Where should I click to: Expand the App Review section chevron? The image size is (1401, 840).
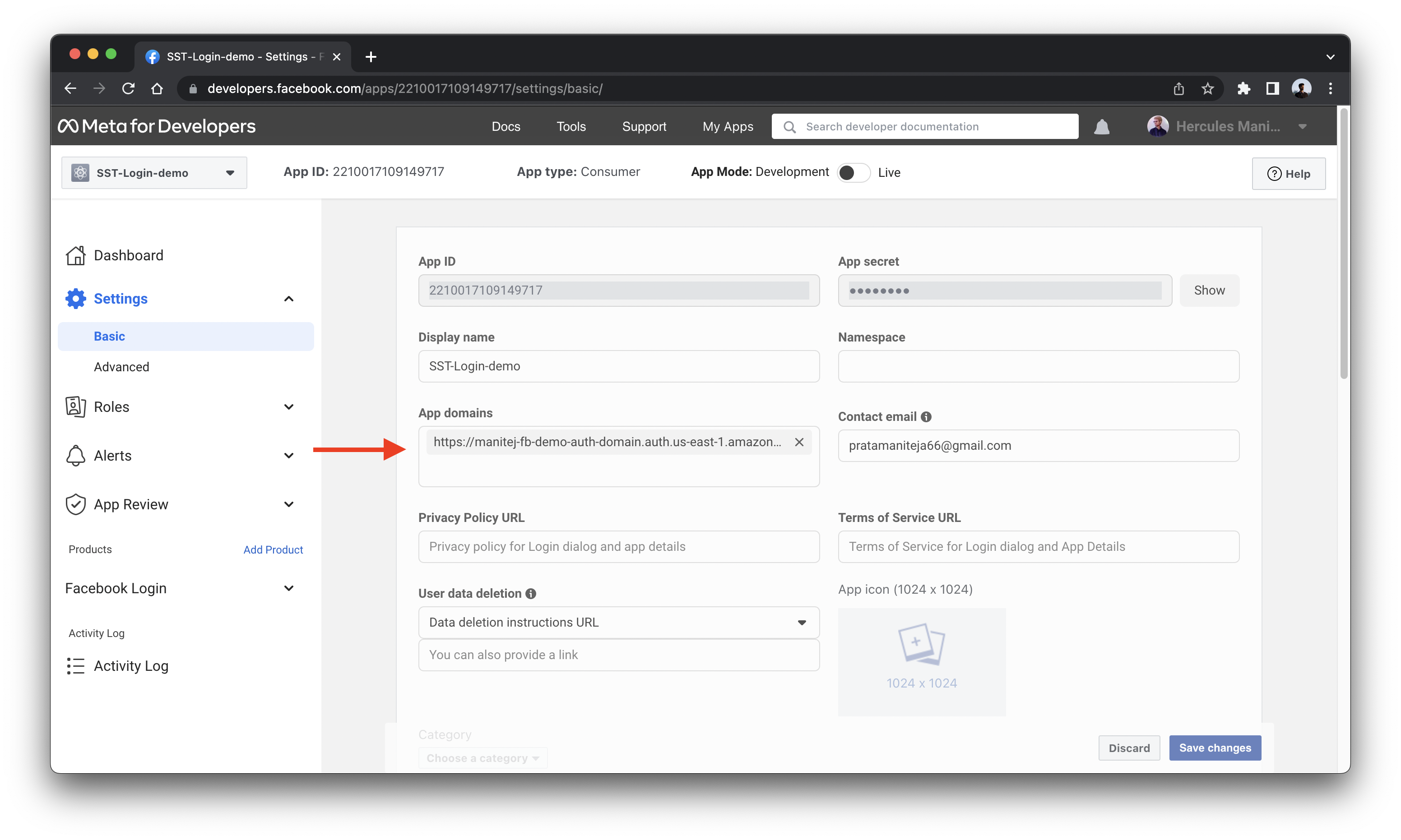(289, 504)
